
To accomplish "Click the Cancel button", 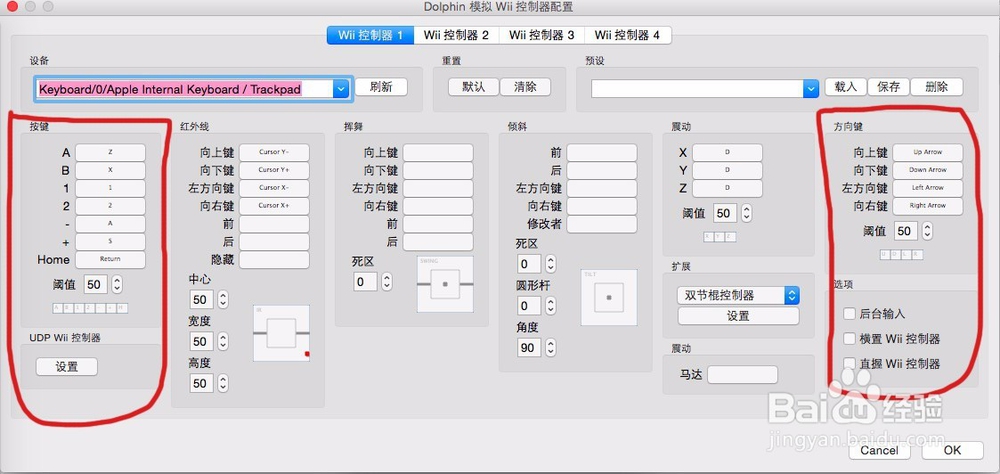I will click(879, 450).
